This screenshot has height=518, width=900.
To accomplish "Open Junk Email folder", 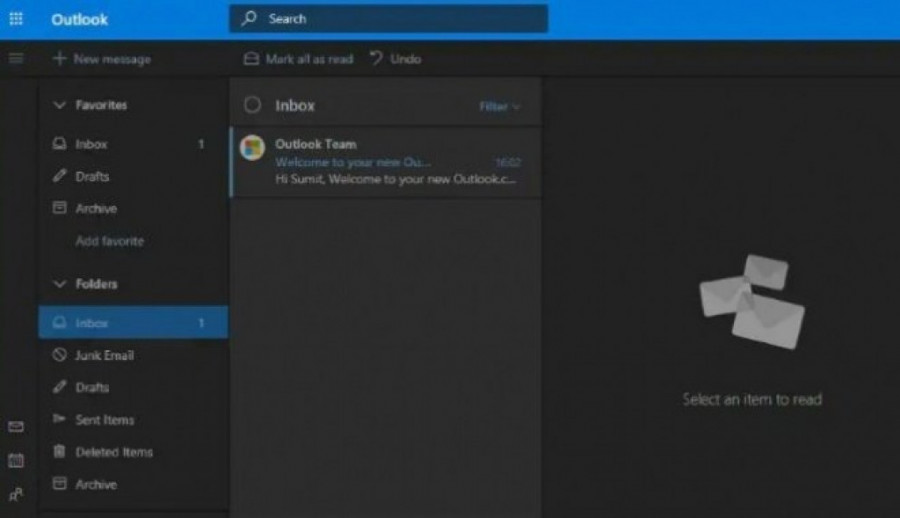I will (x=104, y=355).
